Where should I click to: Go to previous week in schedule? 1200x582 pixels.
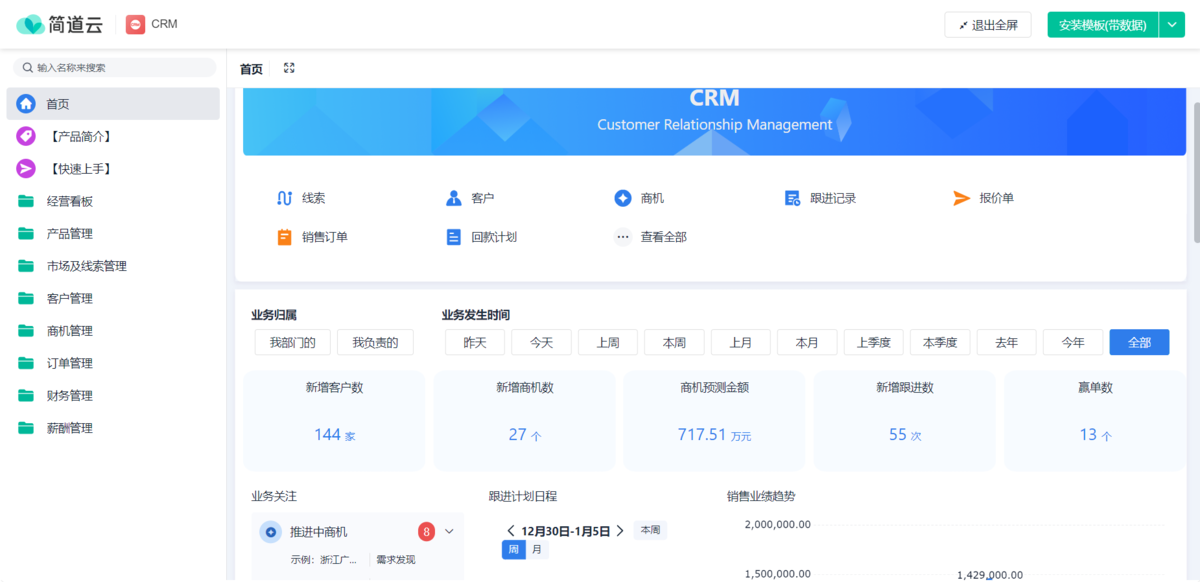click(511, 531)
